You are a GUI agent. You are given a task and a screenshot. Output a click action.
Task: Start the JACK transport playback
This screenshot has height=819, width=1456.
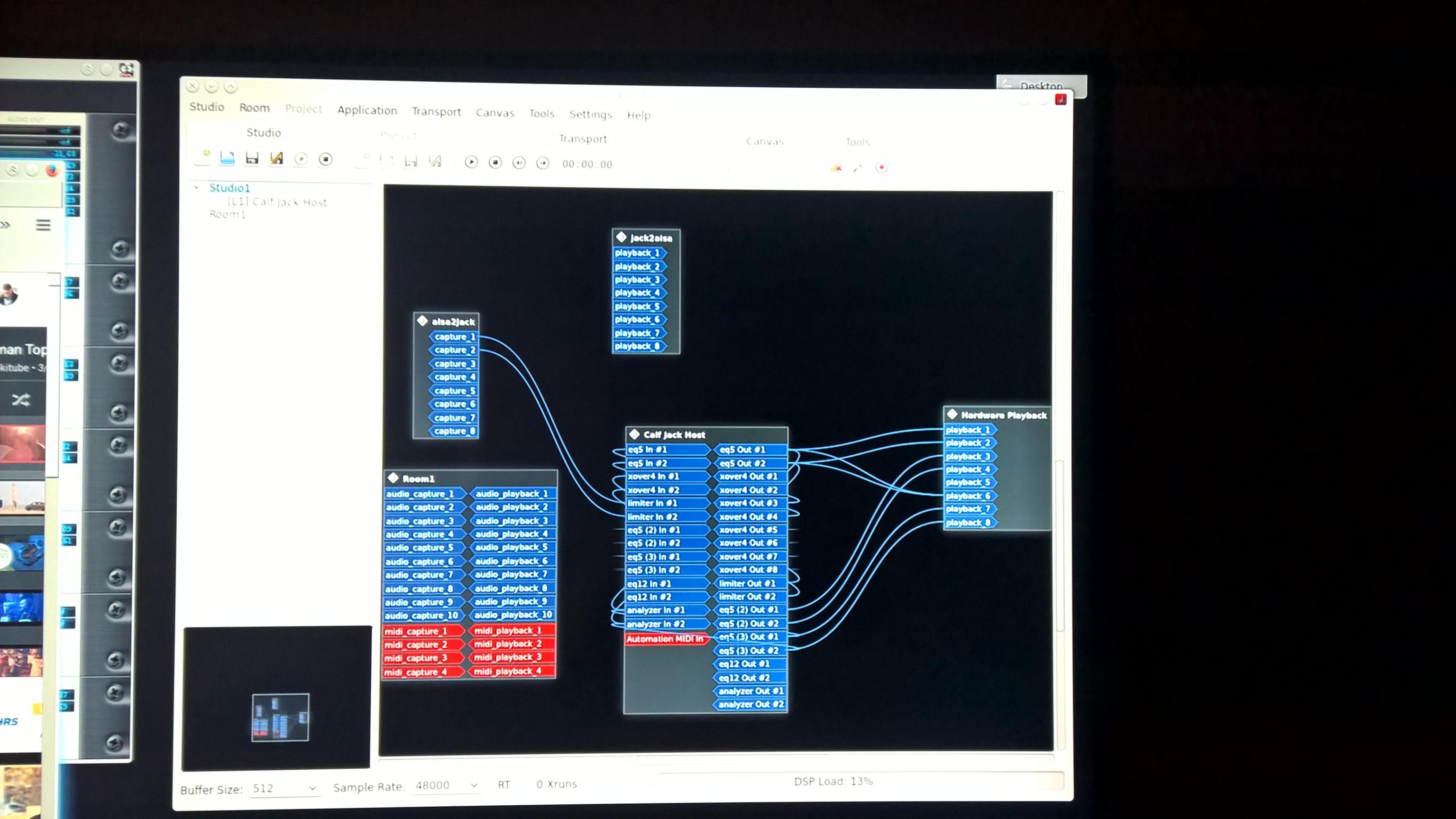(x=471, y=163)
